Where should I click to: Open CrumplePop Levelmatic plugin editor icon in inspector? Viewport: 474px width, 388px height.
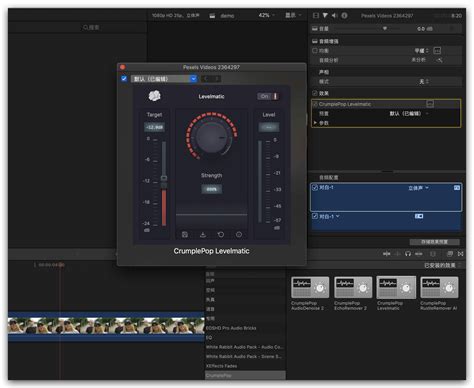(430, 104)
